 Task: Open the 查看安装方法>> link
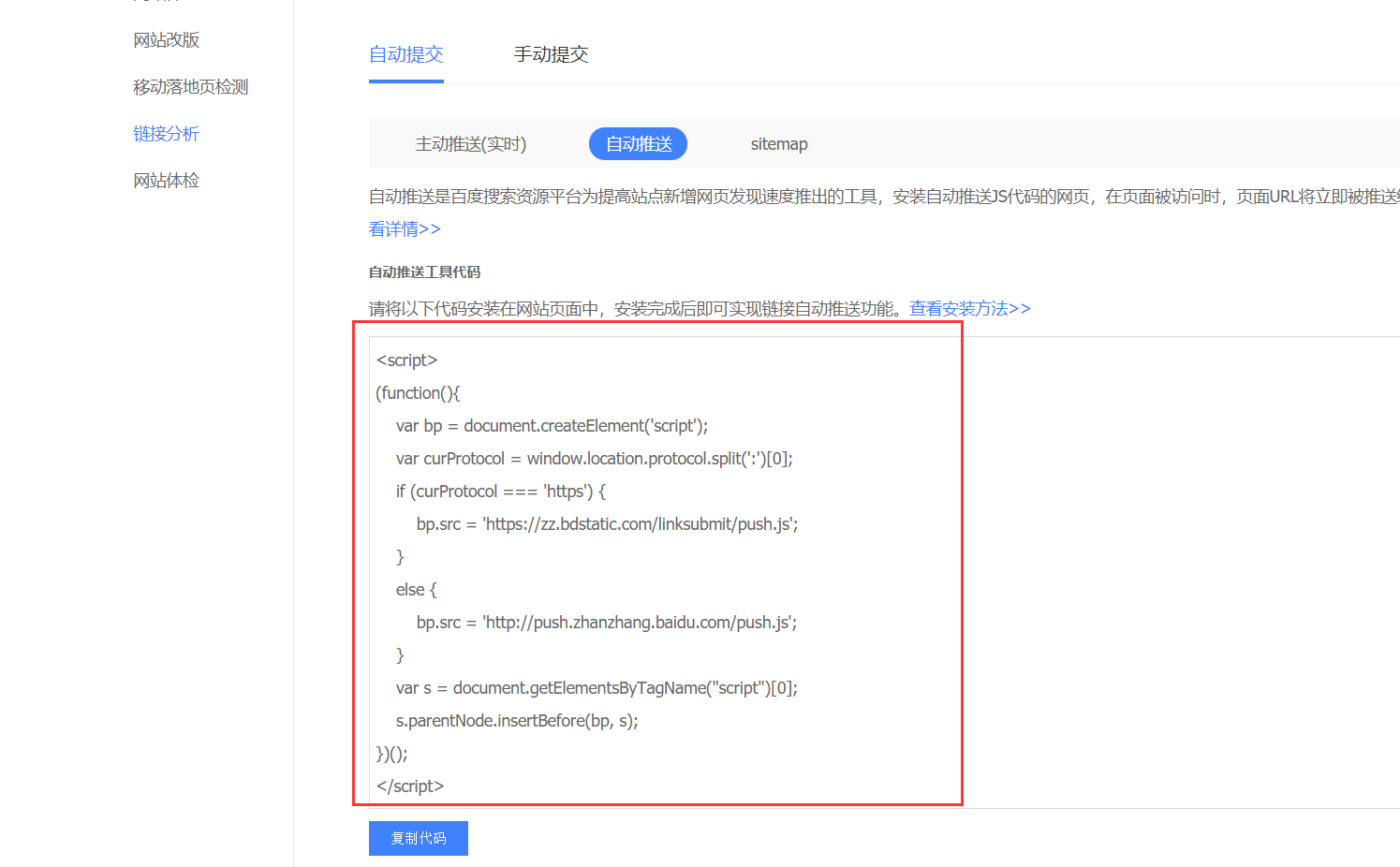(970, 308)
